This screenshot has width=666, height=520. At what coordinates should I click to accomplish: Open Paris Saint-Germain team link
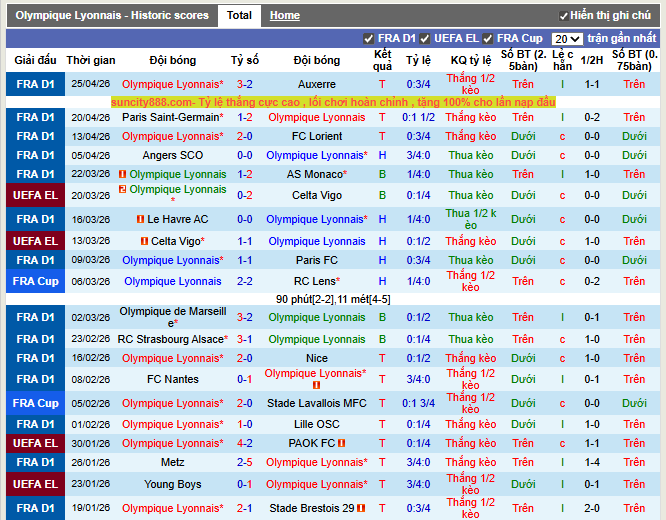(x=172, y=117)
